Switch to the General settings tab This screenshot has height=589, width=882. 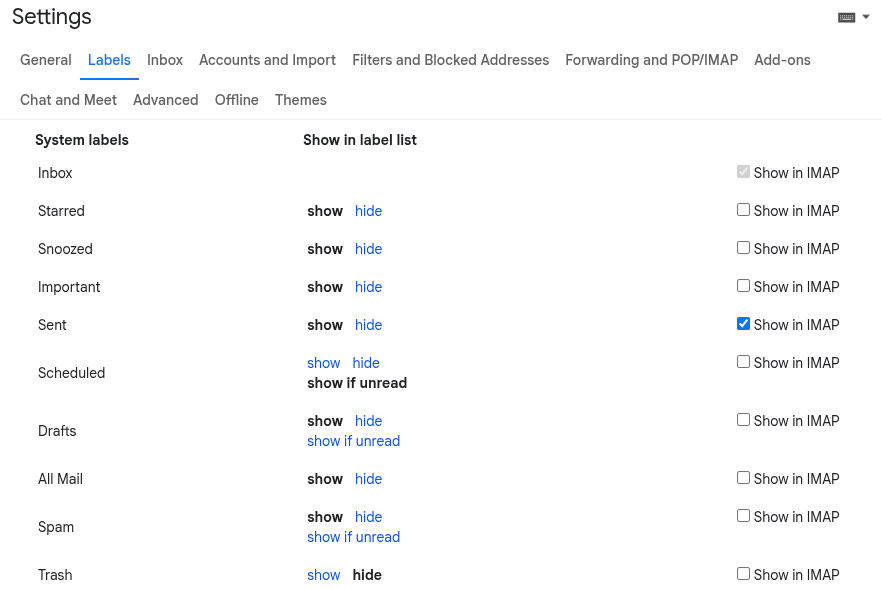(x=45, y=60)
